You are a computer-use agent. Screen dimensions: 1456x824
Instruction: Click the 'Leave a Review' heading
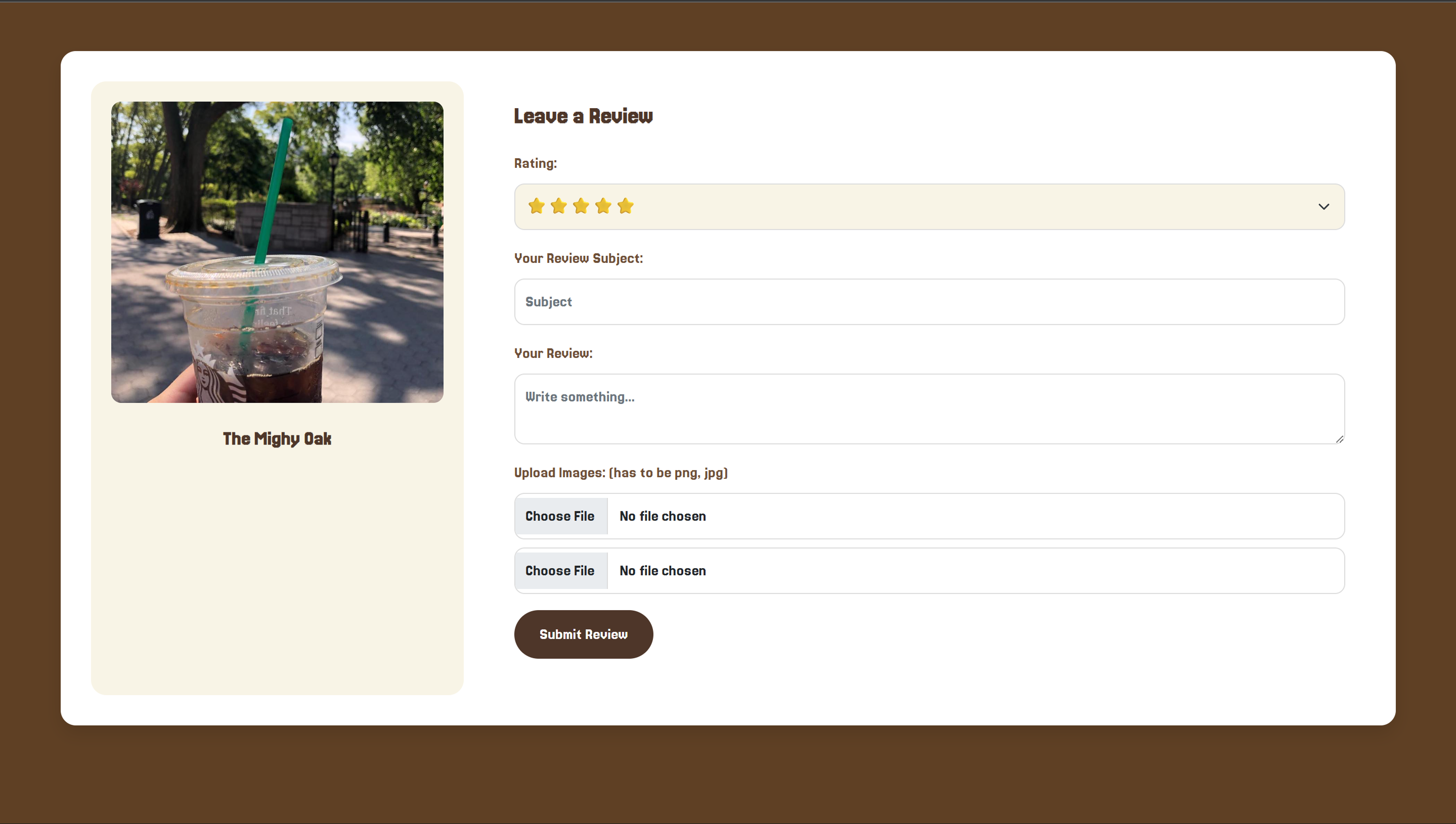tap(583, 116)
